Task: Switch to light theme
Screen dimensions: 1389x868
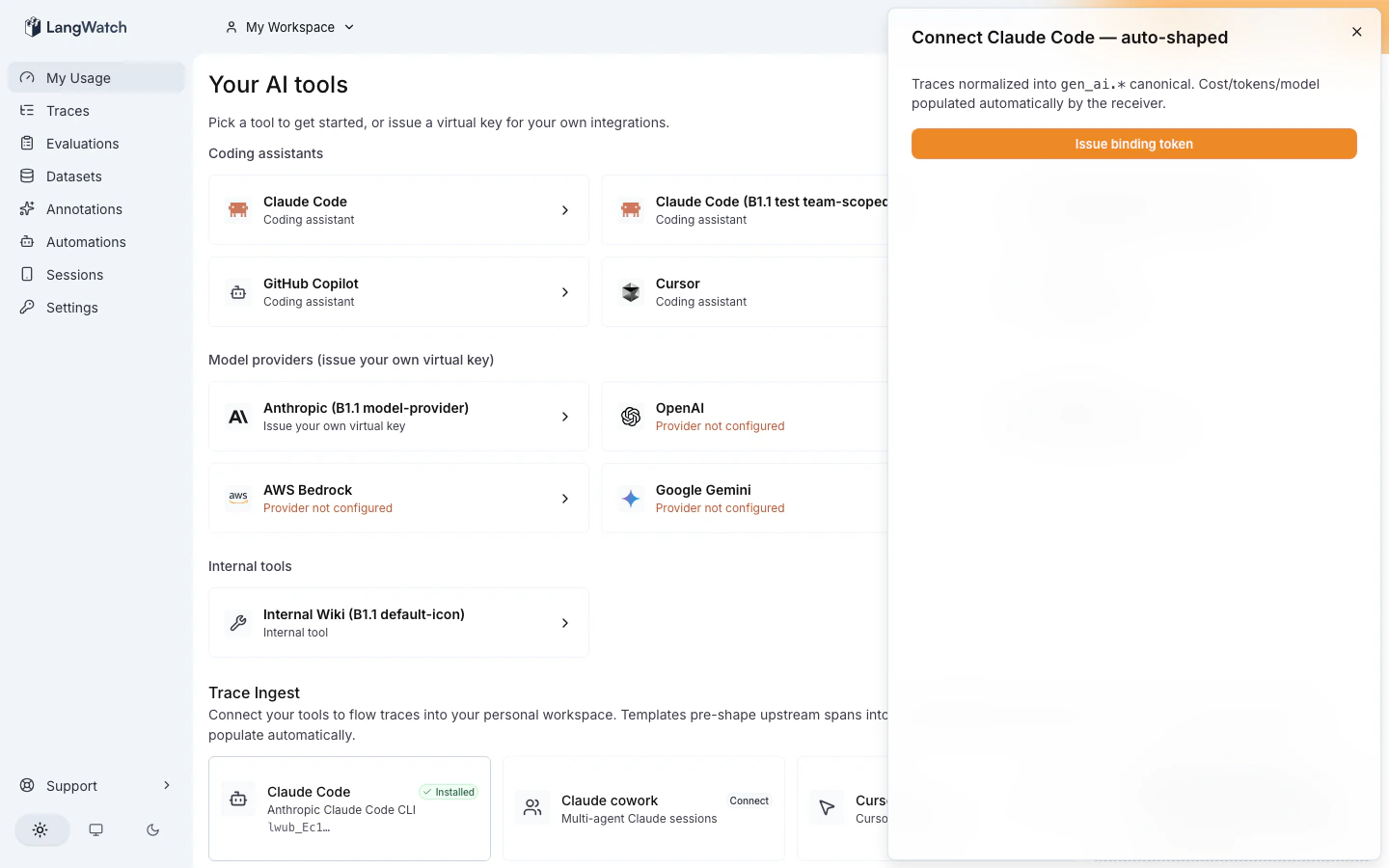Action: [x=41, y=829]
